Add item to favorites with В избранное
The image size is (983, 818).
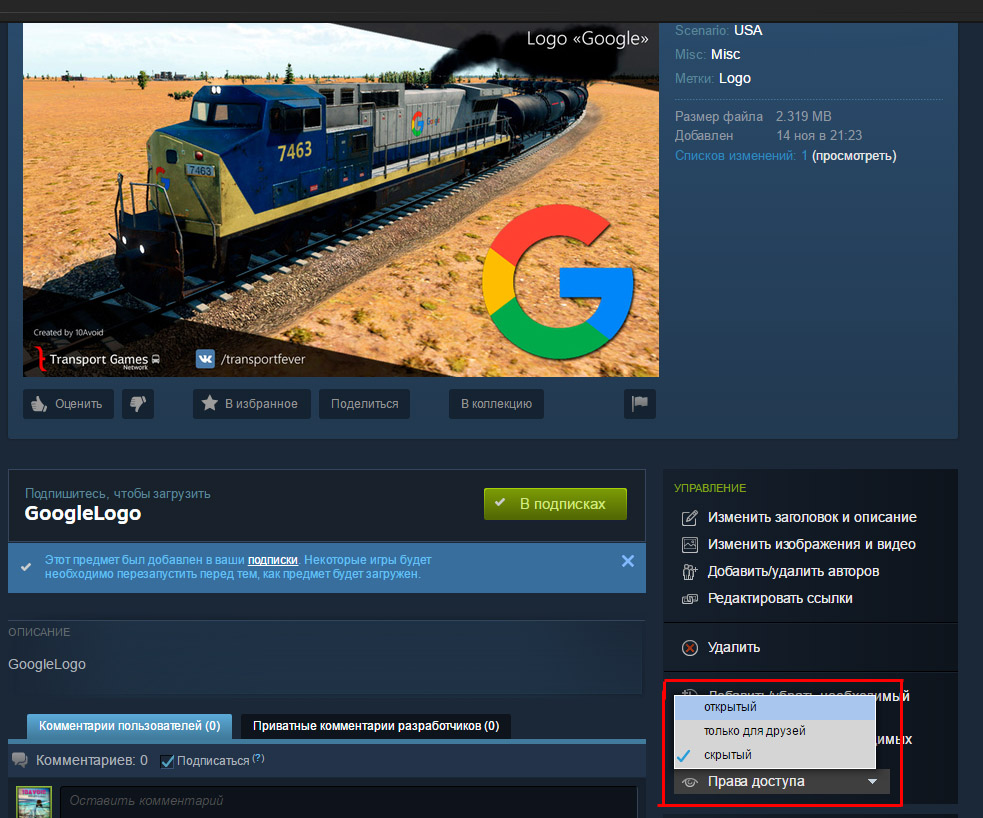click(x=251, y=404)
